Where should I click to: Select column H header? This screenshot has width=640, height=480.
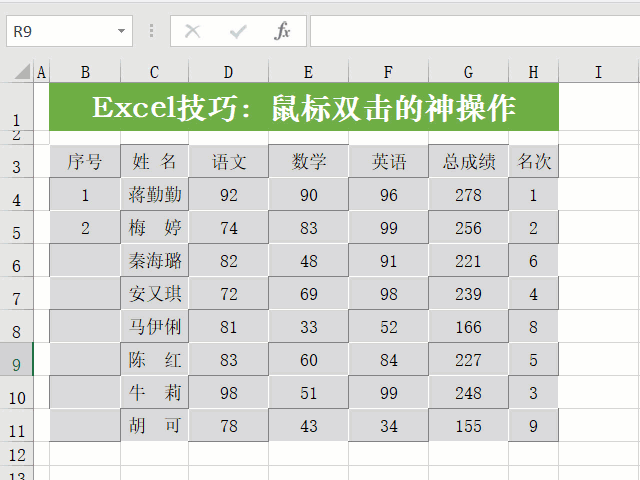click(533, 72)
